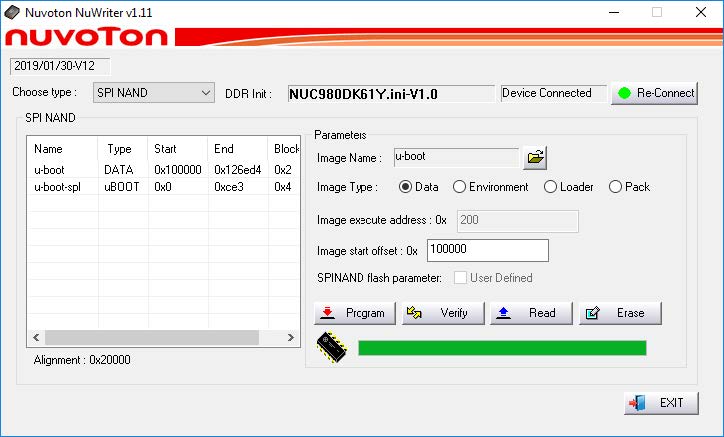The height and width of the screenshot is (437, 724).
Task: Click the green progress bar
Action: [x=502, y=348]
